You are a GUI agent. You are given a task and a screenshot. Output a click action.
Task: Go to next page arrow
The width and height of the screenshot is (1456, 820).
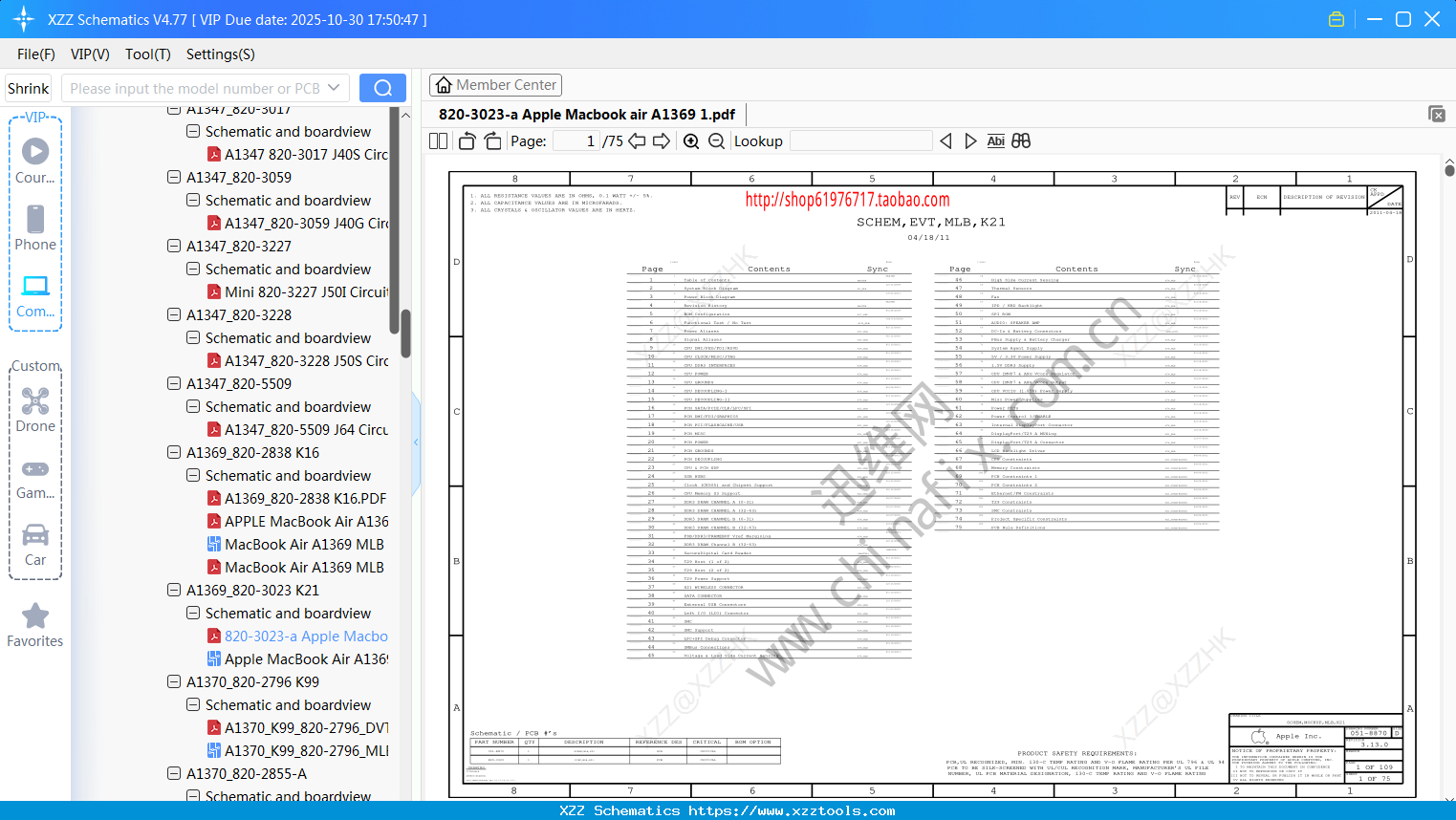(x=662, y=141)
